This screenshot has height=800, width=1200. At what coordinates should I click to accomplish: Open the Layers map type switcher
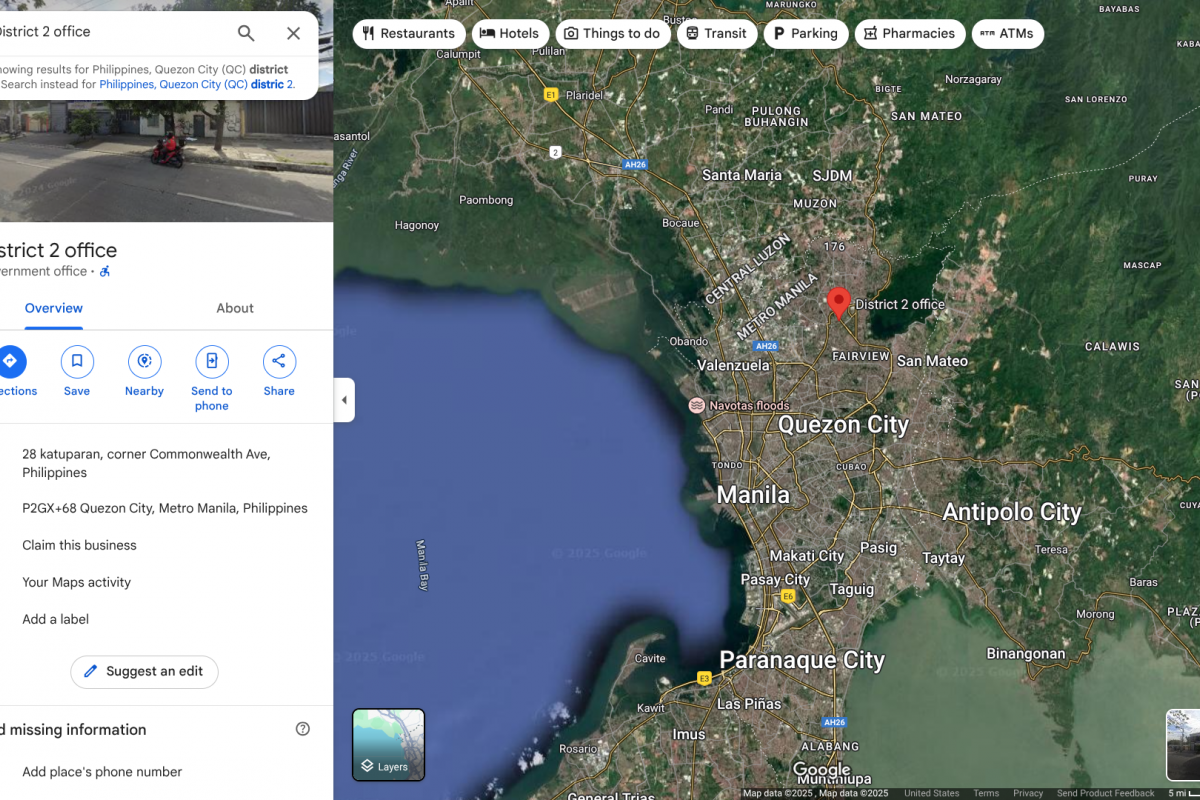[x=388, y=745]
